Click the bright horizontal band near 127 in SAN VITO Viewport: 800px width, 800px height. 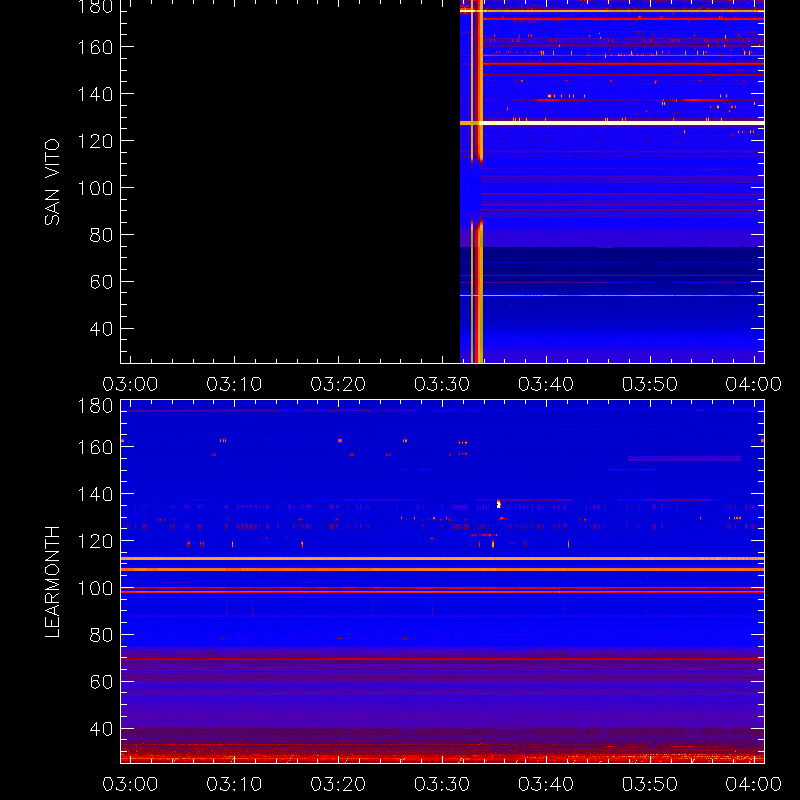(612, 123)
